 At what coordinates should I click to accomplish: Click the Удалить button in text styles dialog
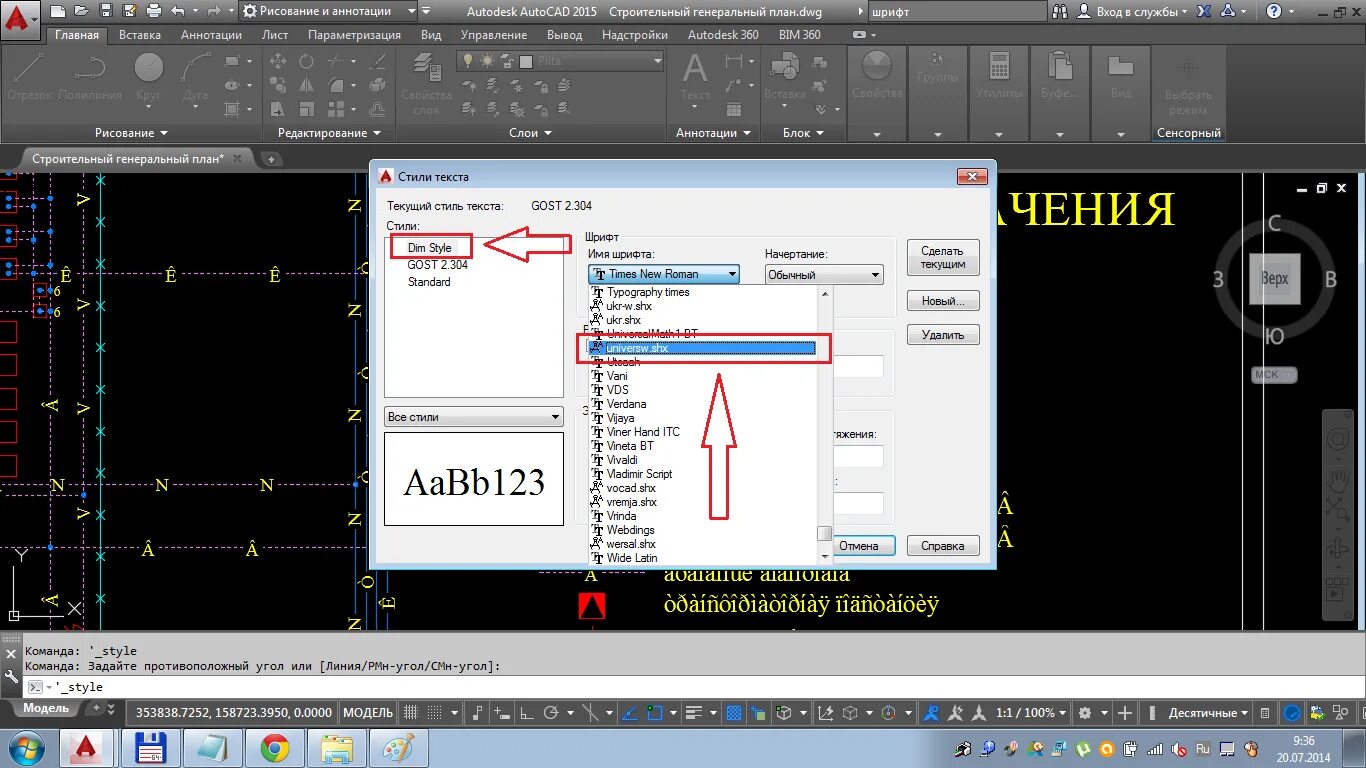(x=943, y=335)
